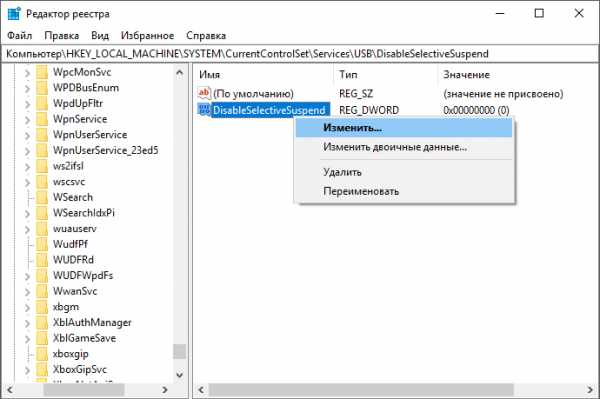The height and width of the screenshot is (399, 600).
Task: Click the WwanSvc folder icon
Action: (x=42, y=291)
